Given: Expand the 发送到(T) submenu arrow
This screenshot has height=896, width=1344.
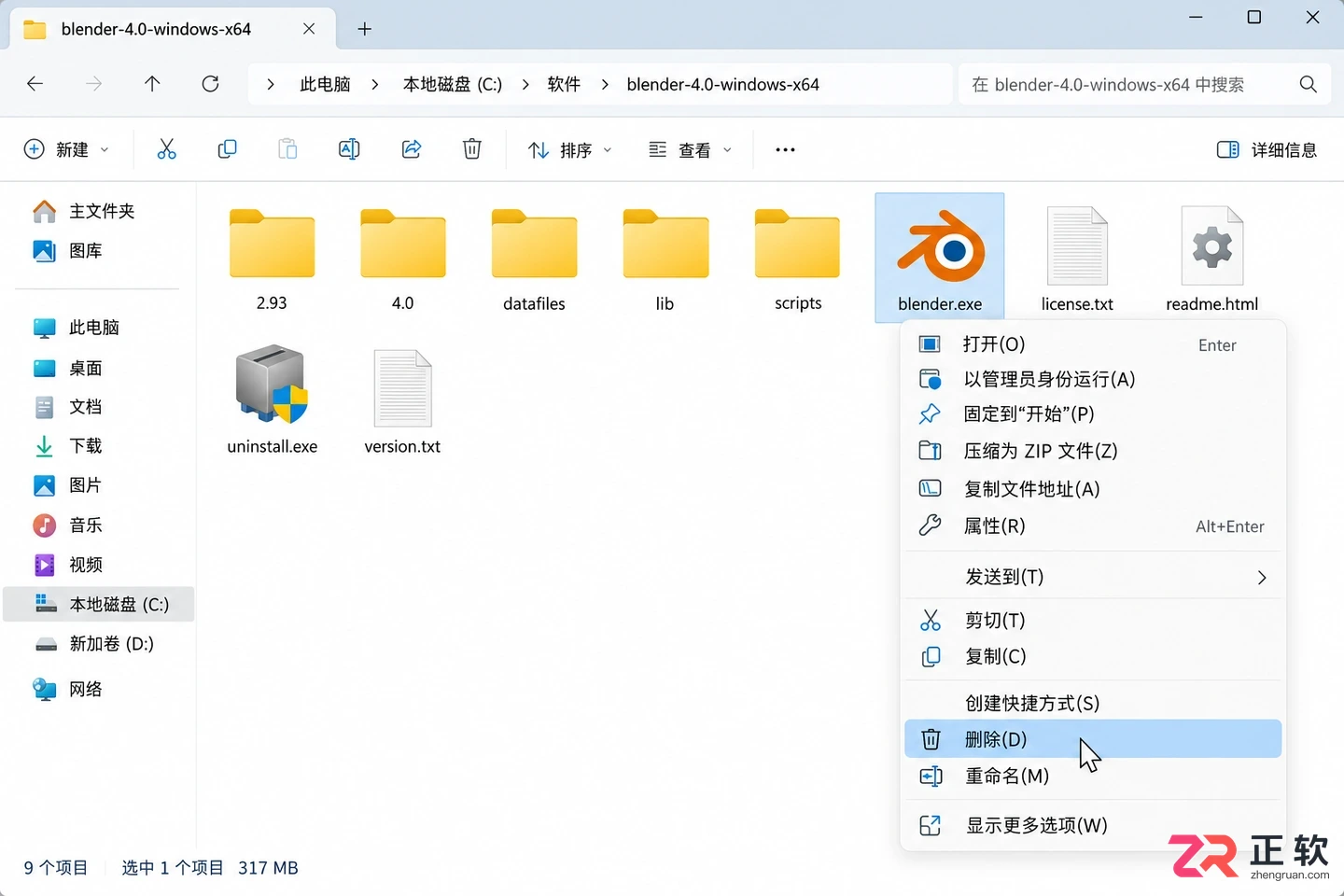Looking at the screenshot, I should coord(1262,578).
